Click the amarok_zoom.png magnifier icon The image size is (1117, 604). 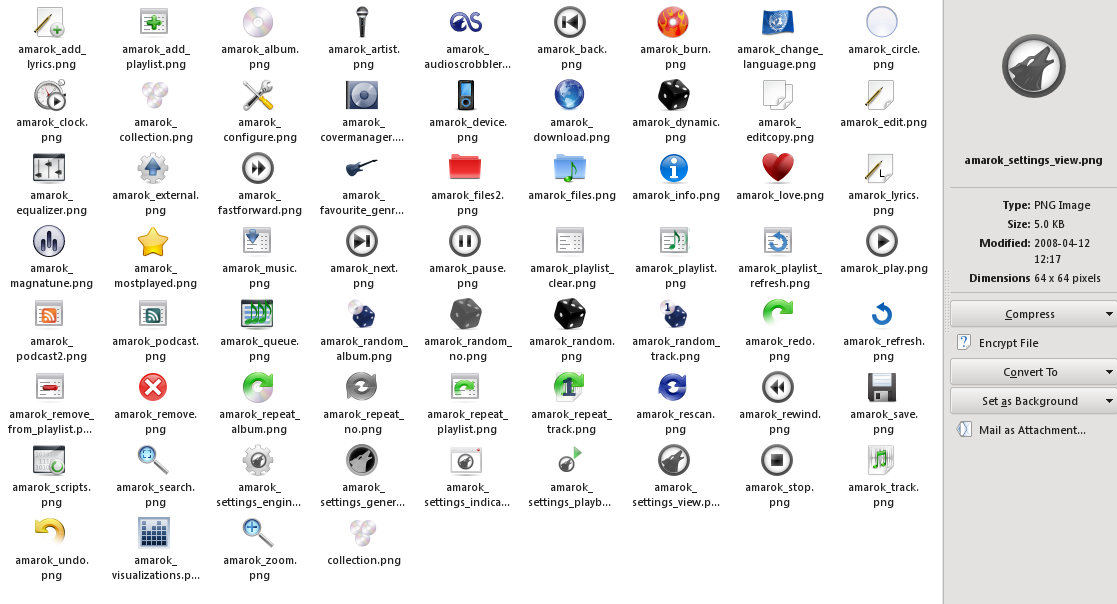pos(258,533)
